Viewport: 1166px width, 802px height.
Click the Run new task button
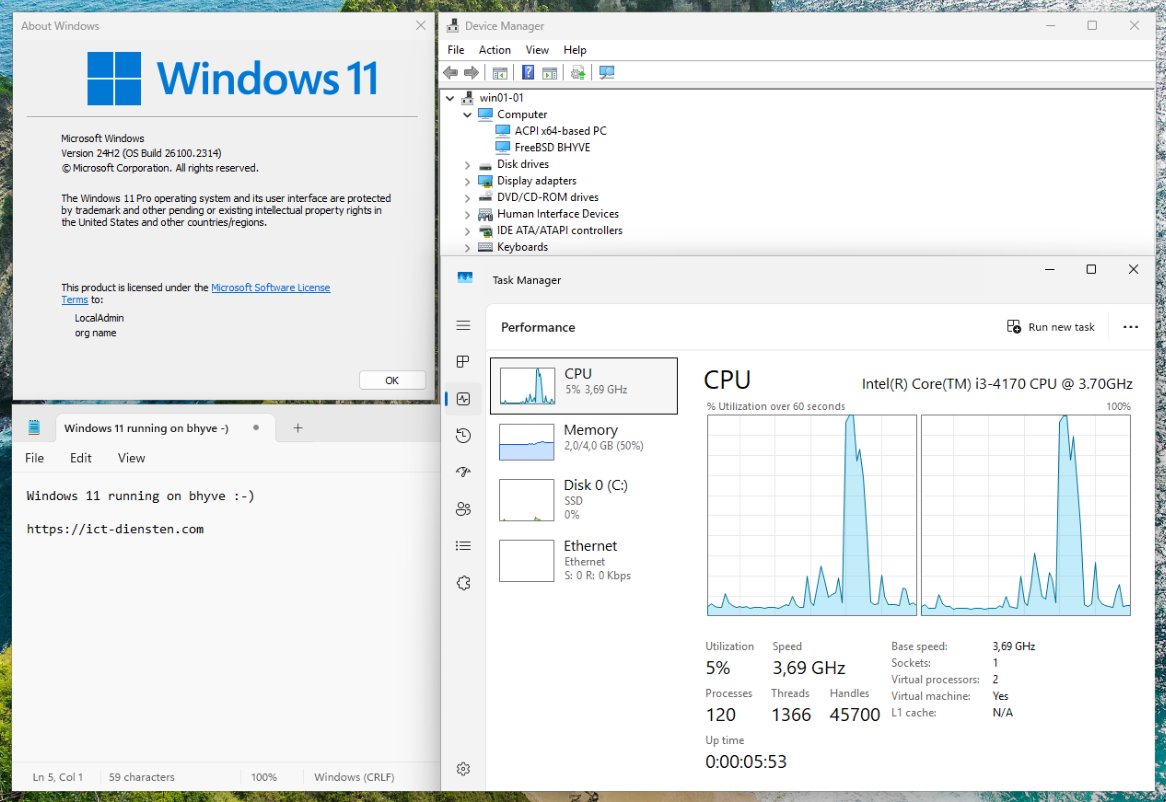pos(1051,327)
